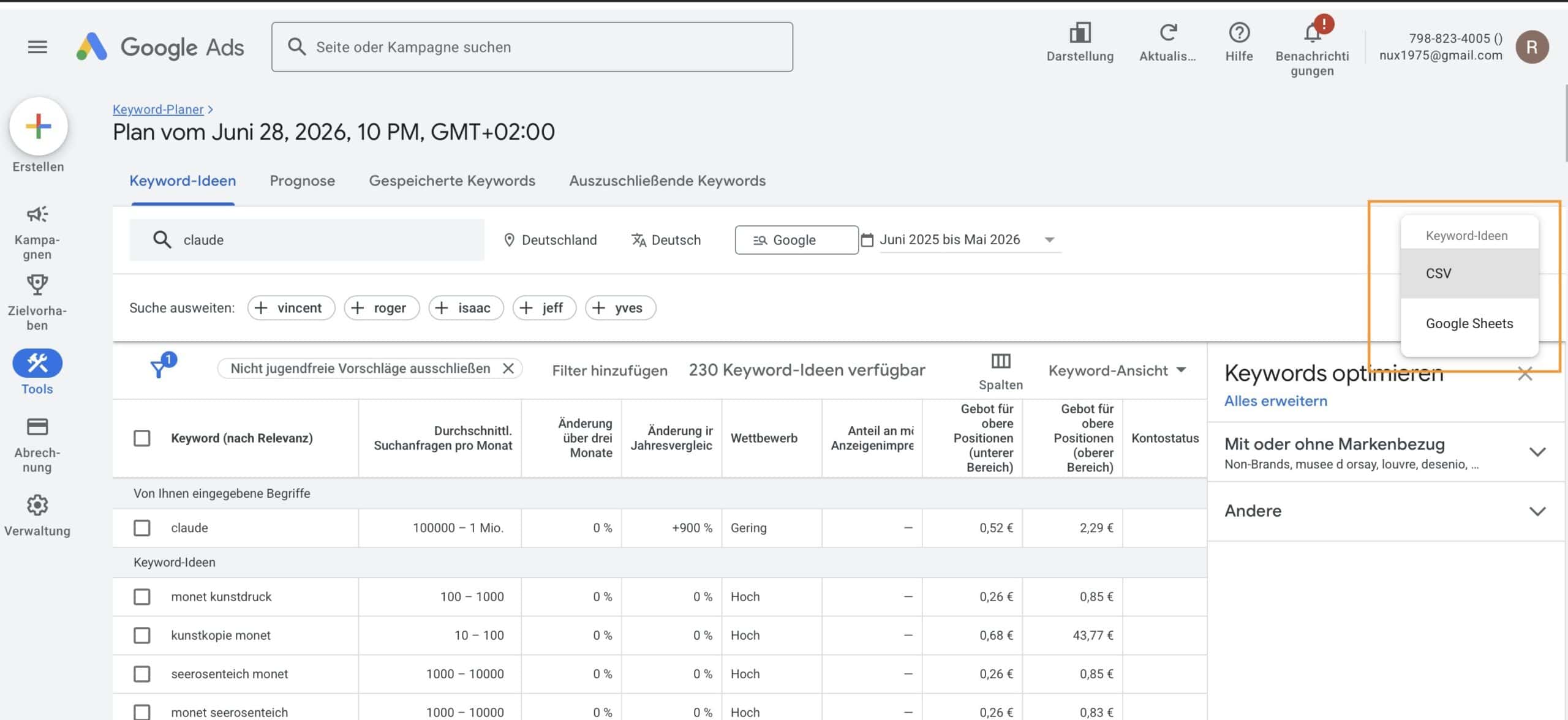Click the Deutsch language setting

pos(666,240)
